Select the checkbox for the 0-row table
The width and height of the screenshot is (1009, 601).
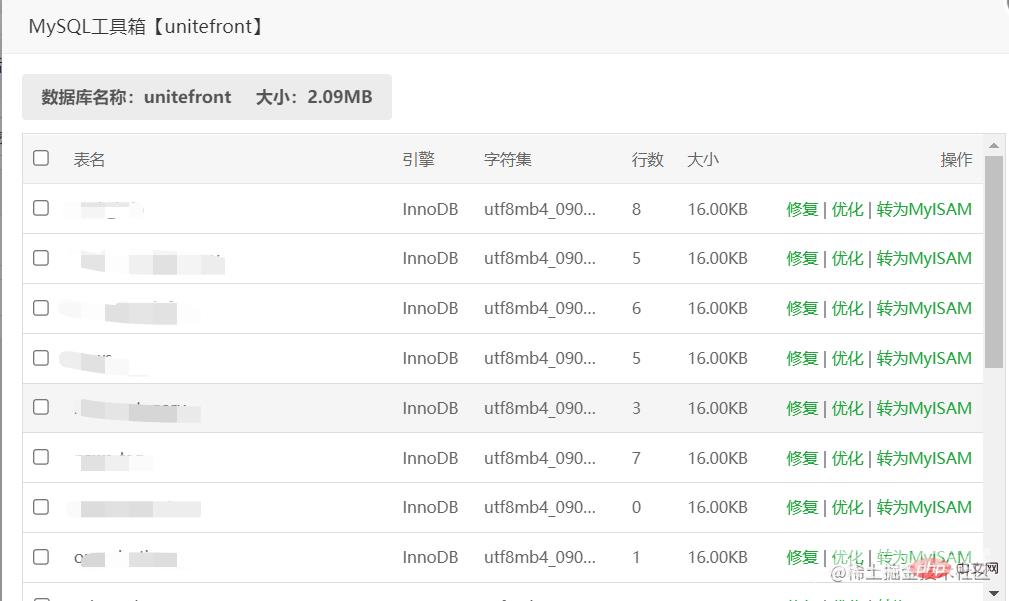coord(41,507)
